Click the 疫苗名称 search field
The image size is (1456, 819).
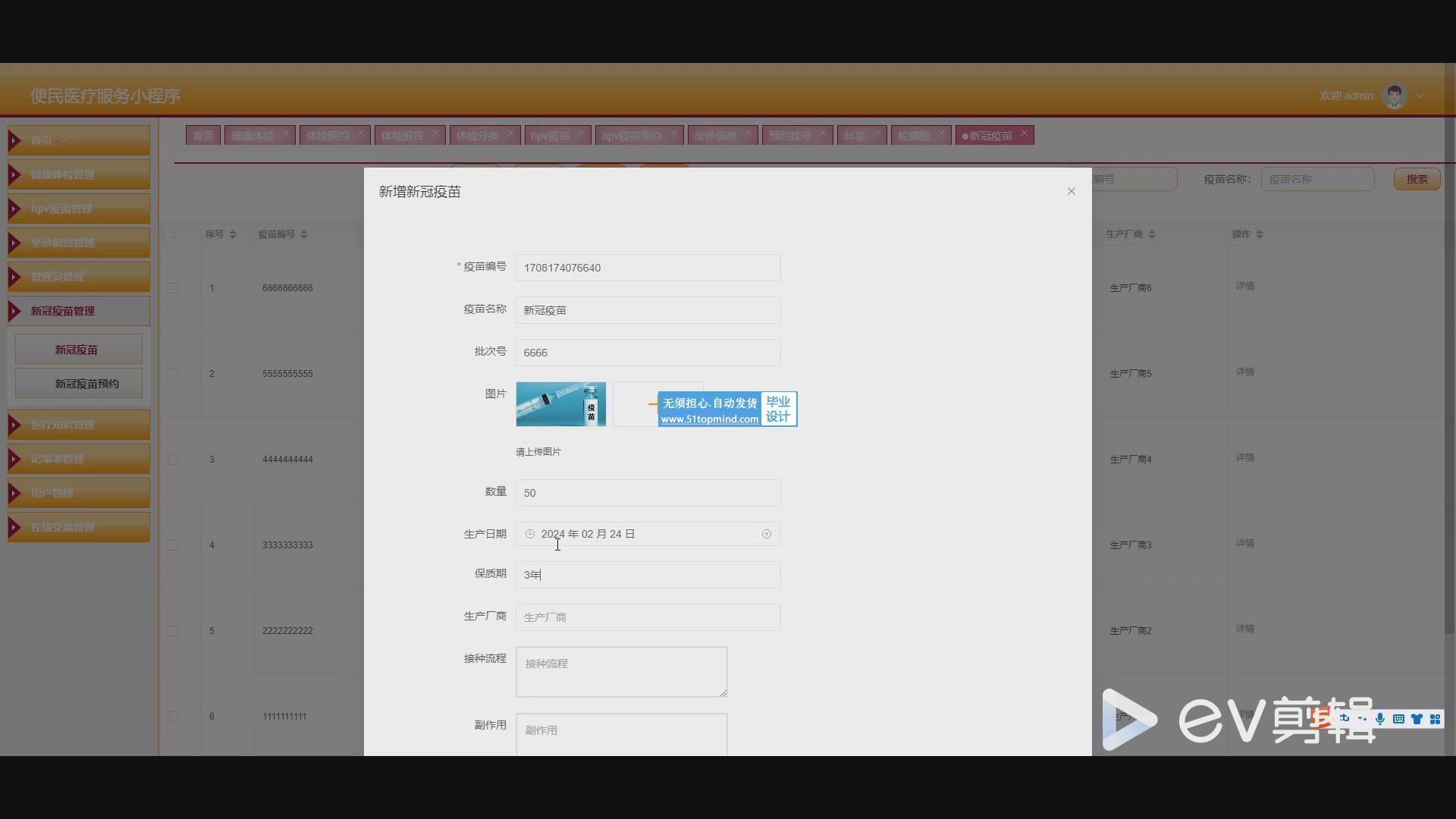point(1317,179)
